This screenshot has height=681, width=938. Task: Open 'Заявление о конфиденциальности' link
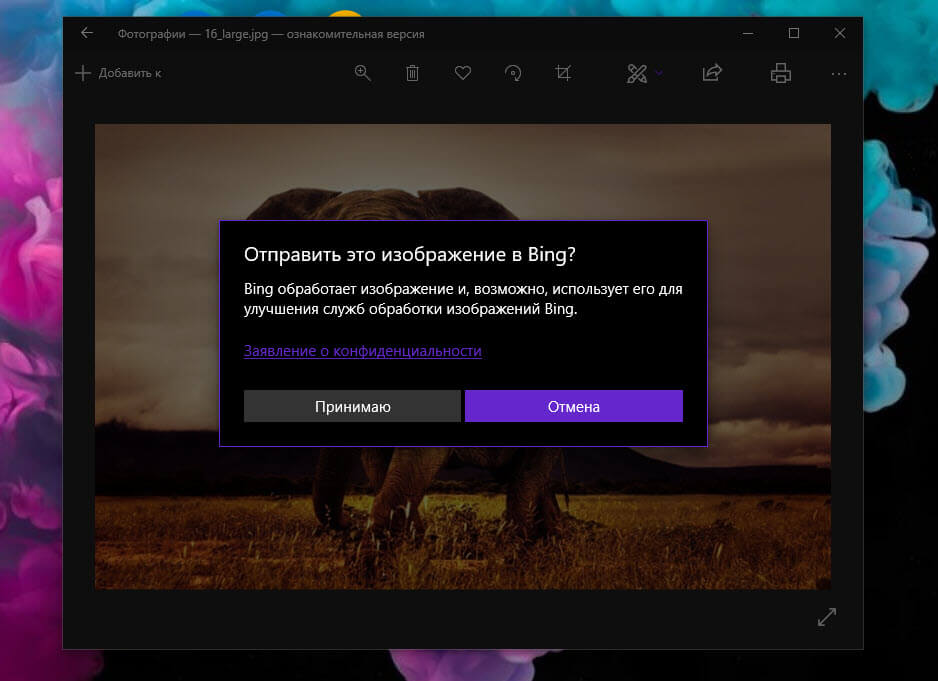[363, 351]
